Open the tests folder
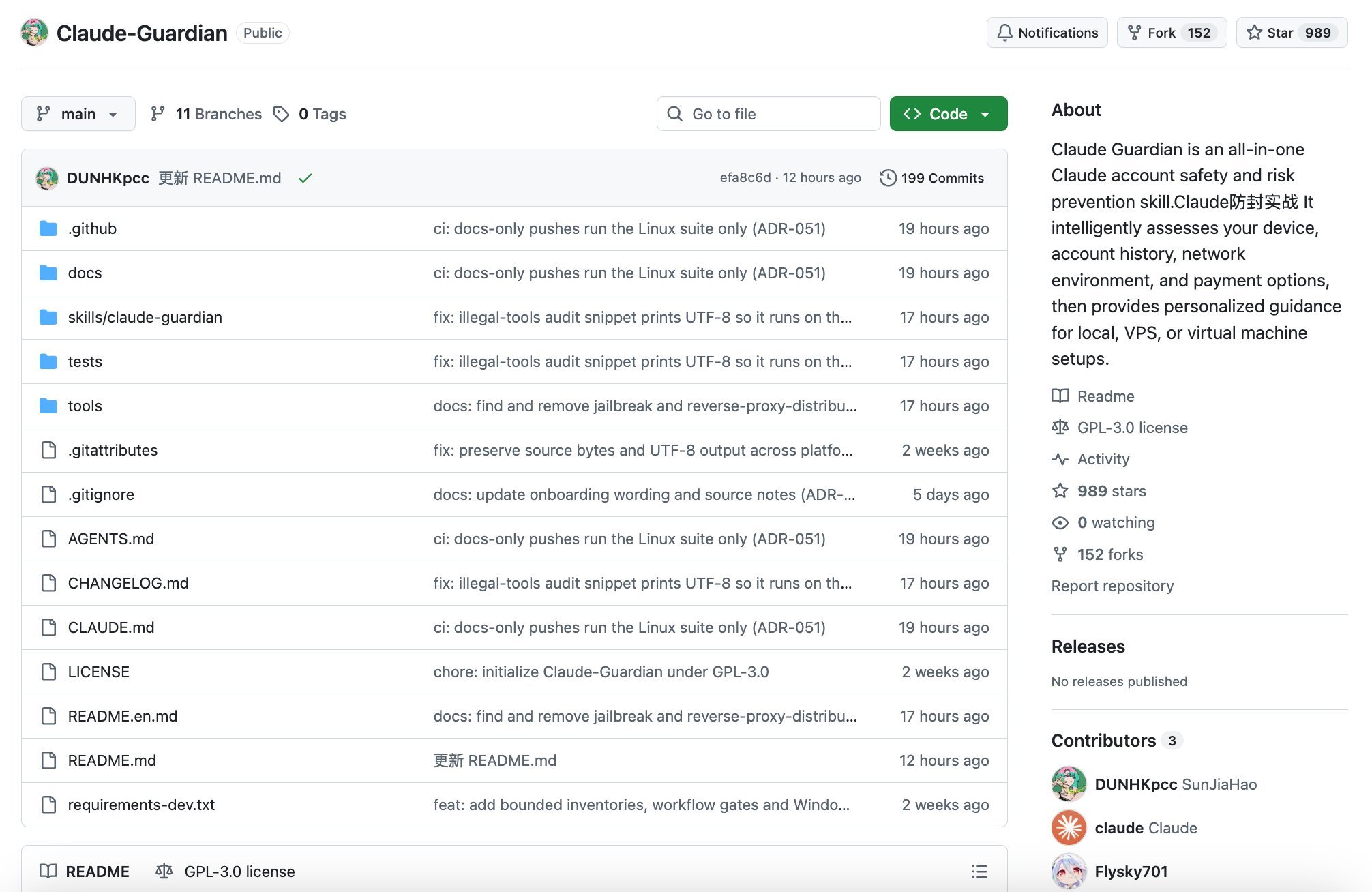Screen dimensions: 1372x892 pos(85,361)
